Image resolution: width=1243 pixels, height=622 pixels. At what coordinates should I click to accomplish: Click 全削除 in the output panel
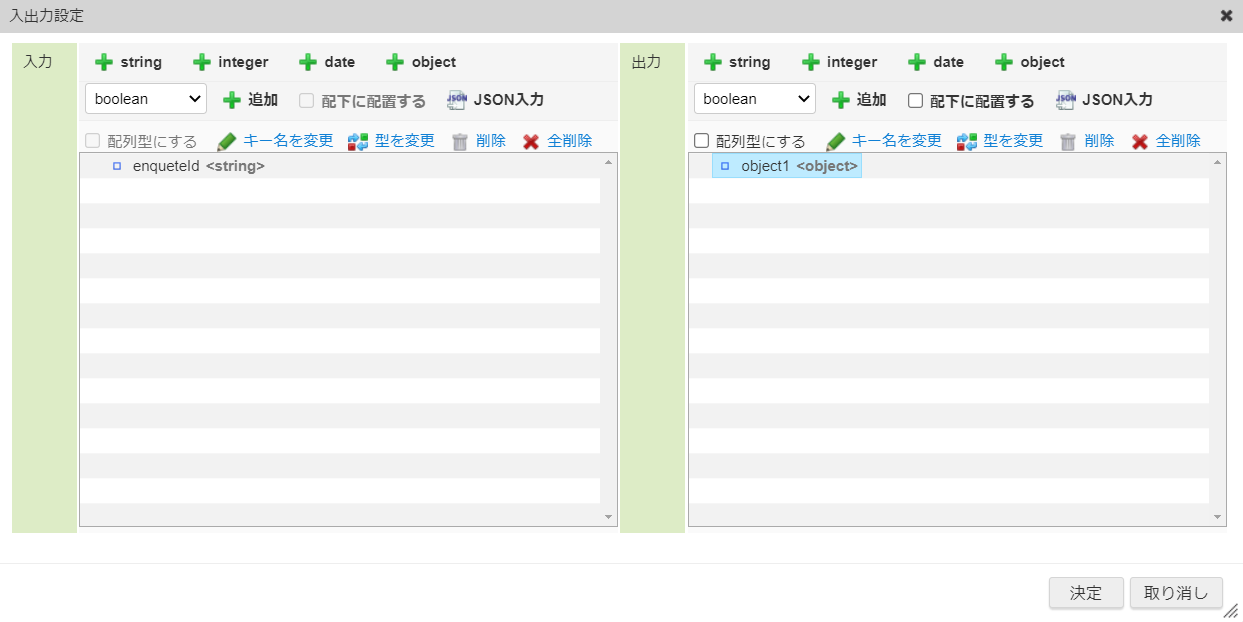1167,141
